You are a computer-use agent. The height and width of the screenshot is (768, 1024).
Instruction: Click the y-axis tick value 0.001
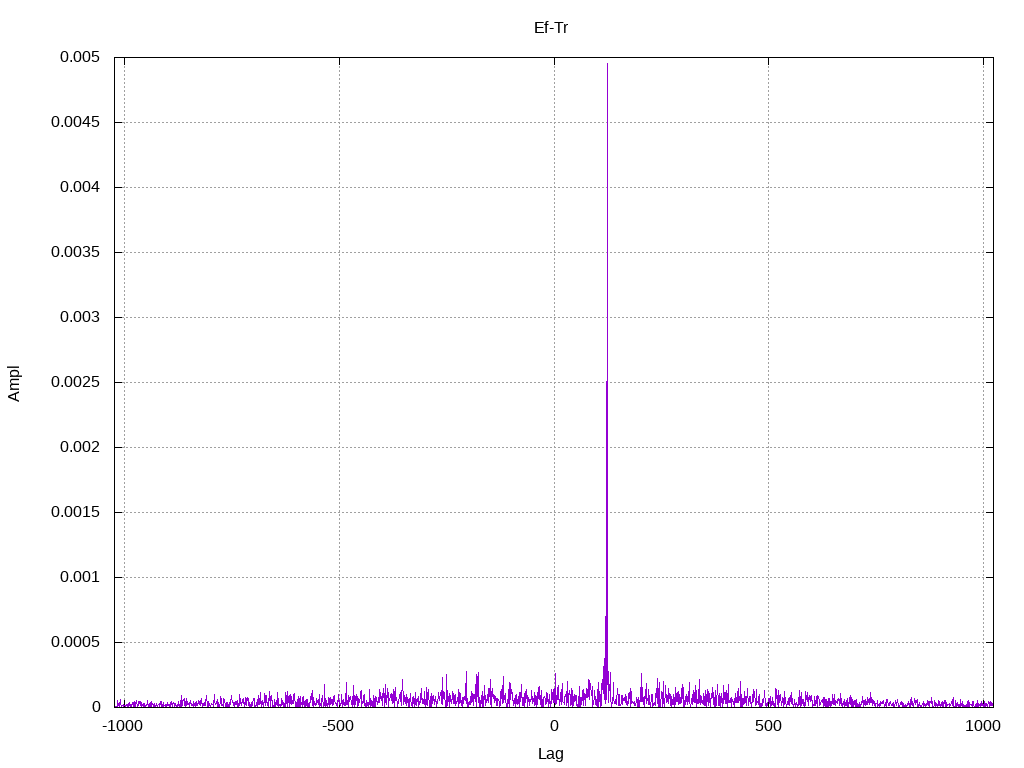pos(80,577)
